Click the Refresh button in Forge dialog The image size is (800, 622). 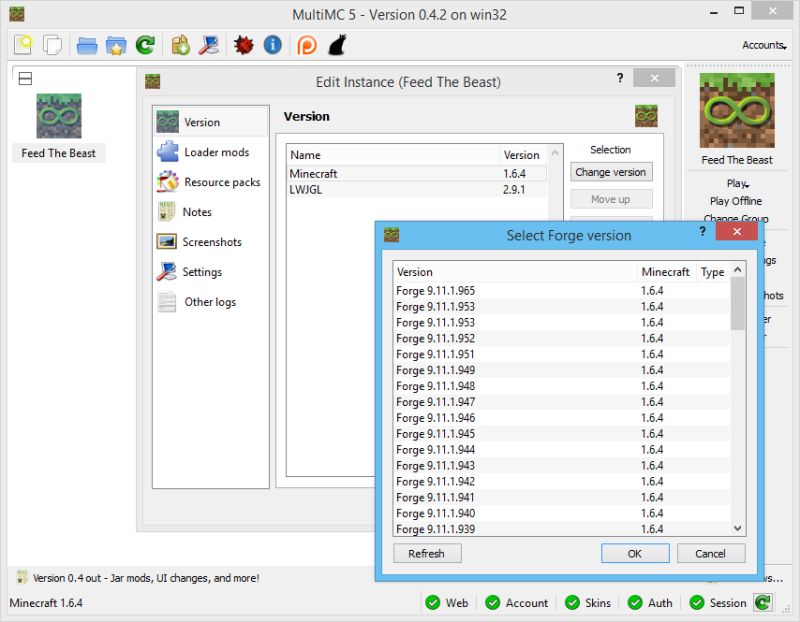click(427, 553)
